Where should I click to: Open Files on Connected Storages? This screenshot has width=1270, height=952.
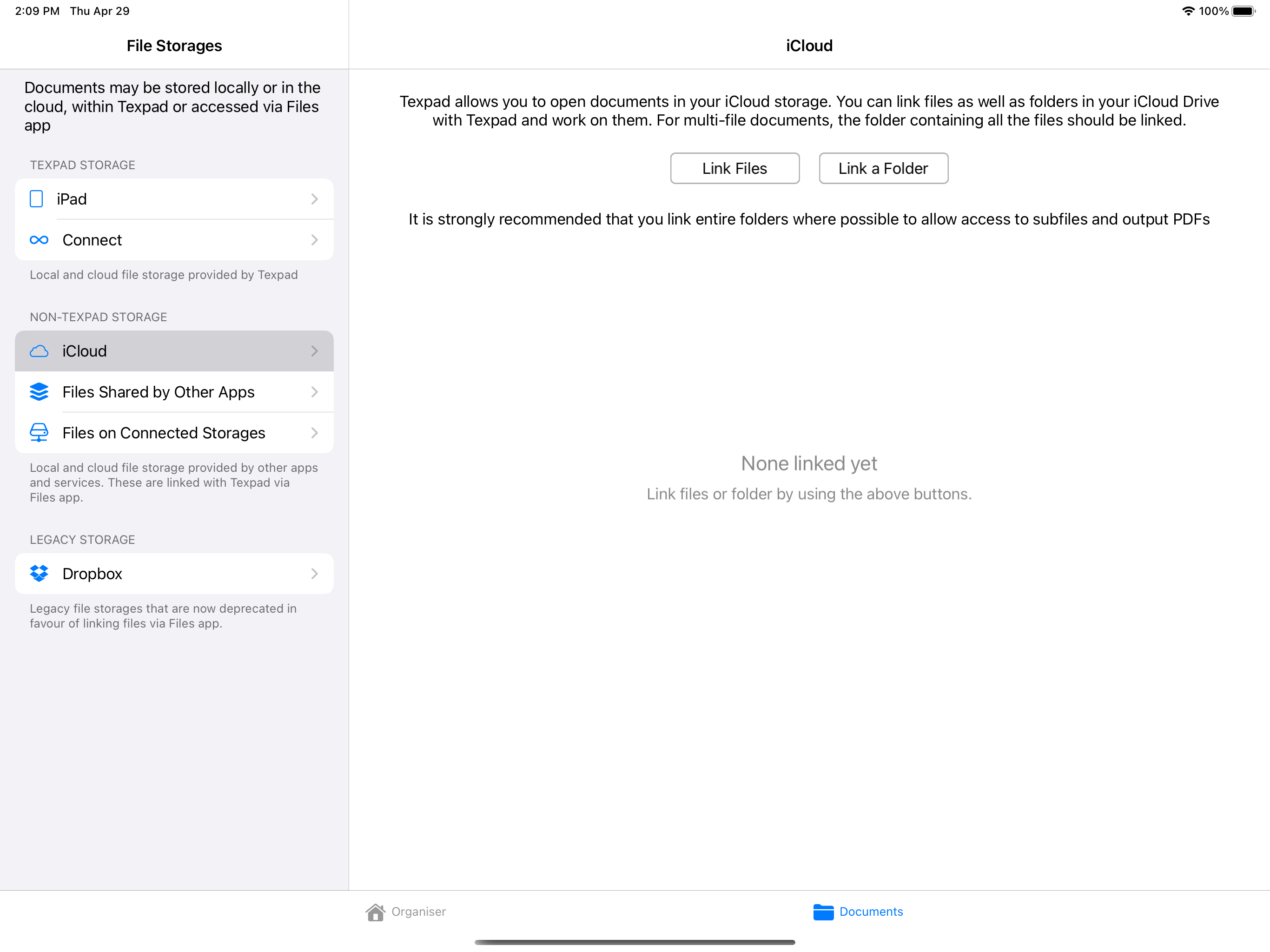[x=174, y=432]
